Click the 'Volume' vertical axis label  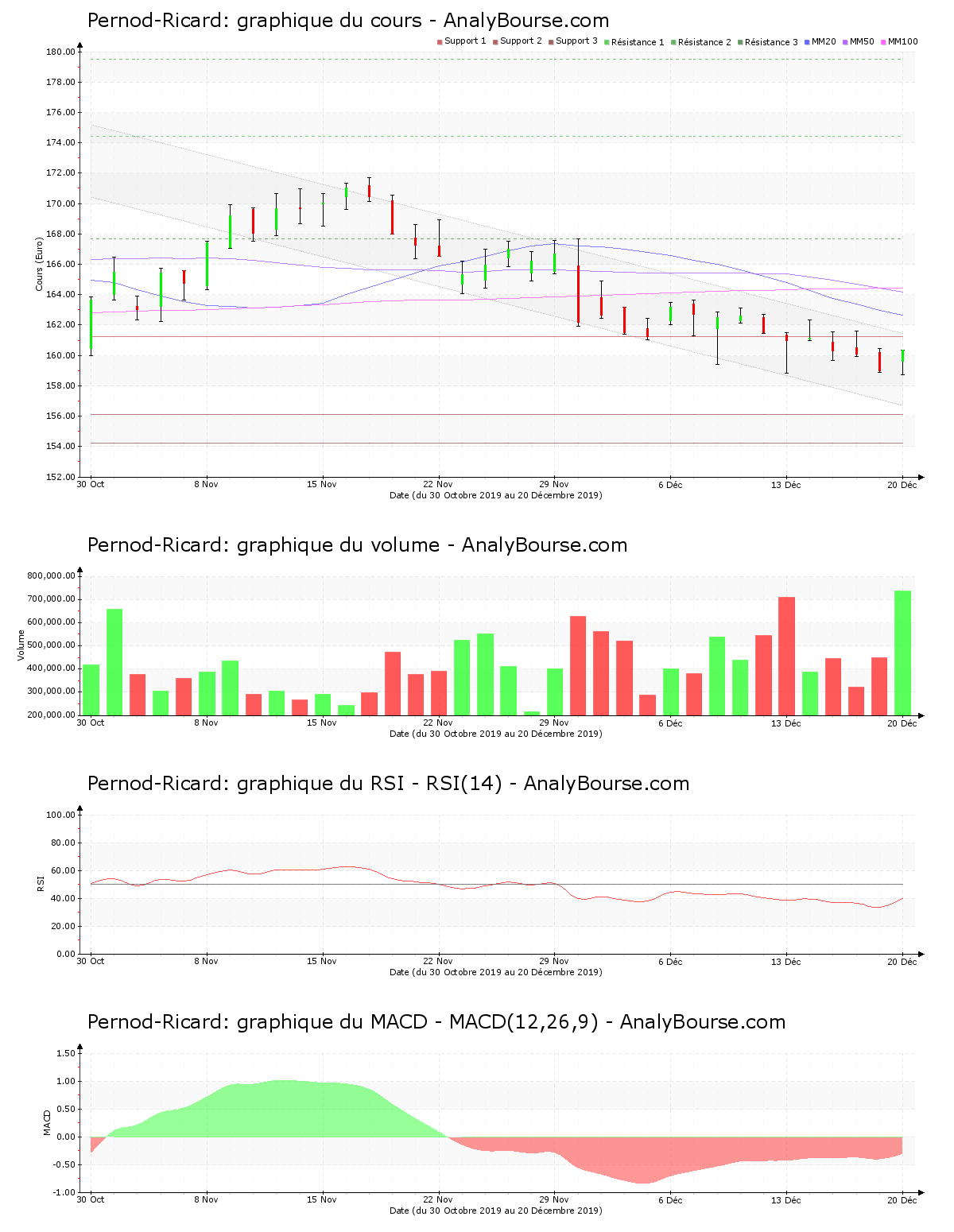[21, 645]
